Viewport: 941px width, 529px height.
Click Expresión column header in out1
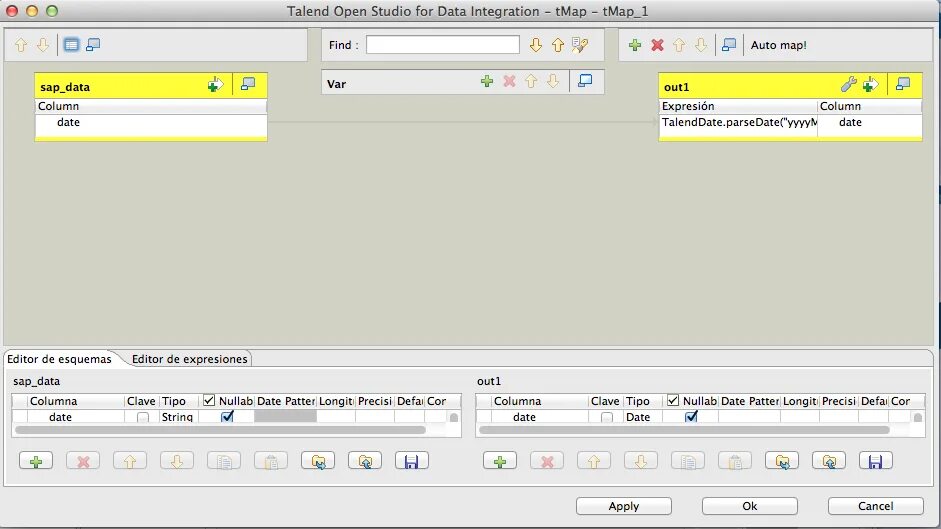tap(738, 106)
